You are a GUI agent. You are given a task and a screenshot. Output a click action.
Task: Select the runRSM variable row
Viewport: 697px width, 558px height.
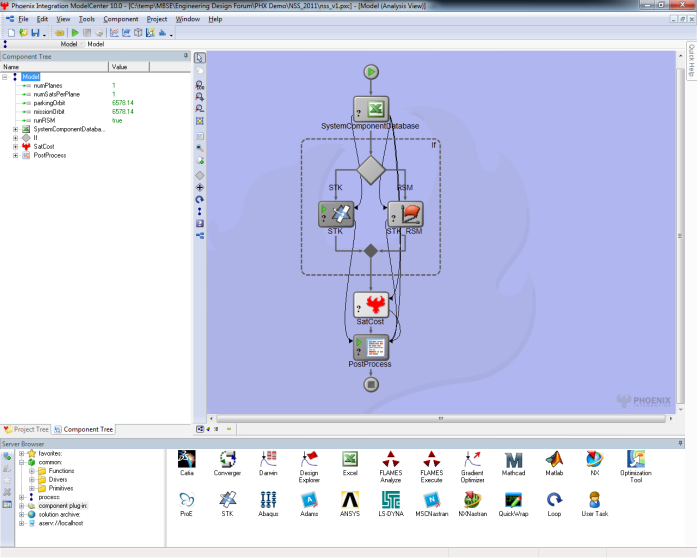44,120
